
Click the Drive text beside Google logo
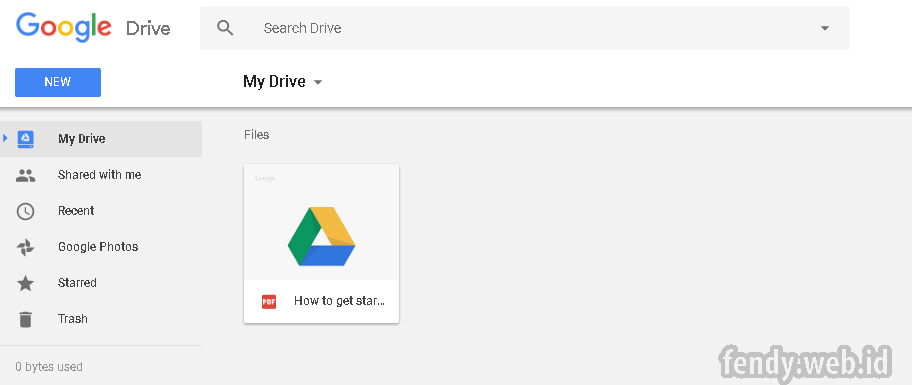click(x=148, y=28)
